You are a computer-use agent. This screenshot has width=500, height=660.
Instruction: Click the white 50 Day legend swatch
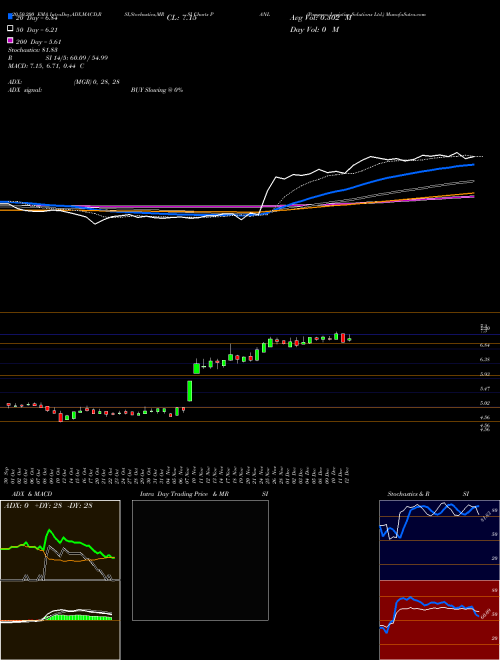10,29
